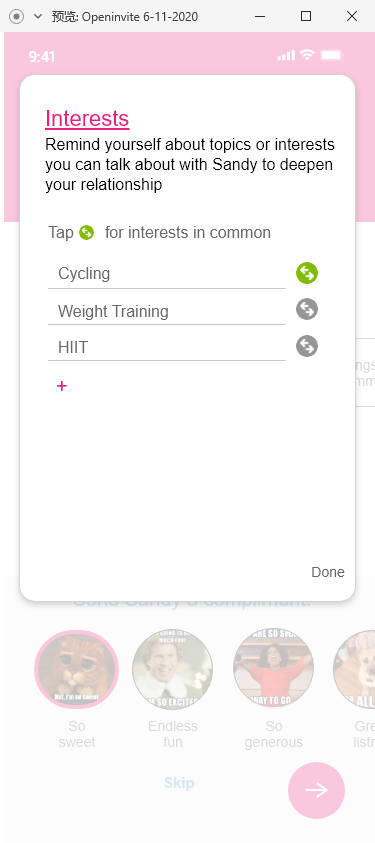This screenshot has height=843, width=375.
Task: Toggle common interest icon for Weight Training
Action: [x=307, y=310]
